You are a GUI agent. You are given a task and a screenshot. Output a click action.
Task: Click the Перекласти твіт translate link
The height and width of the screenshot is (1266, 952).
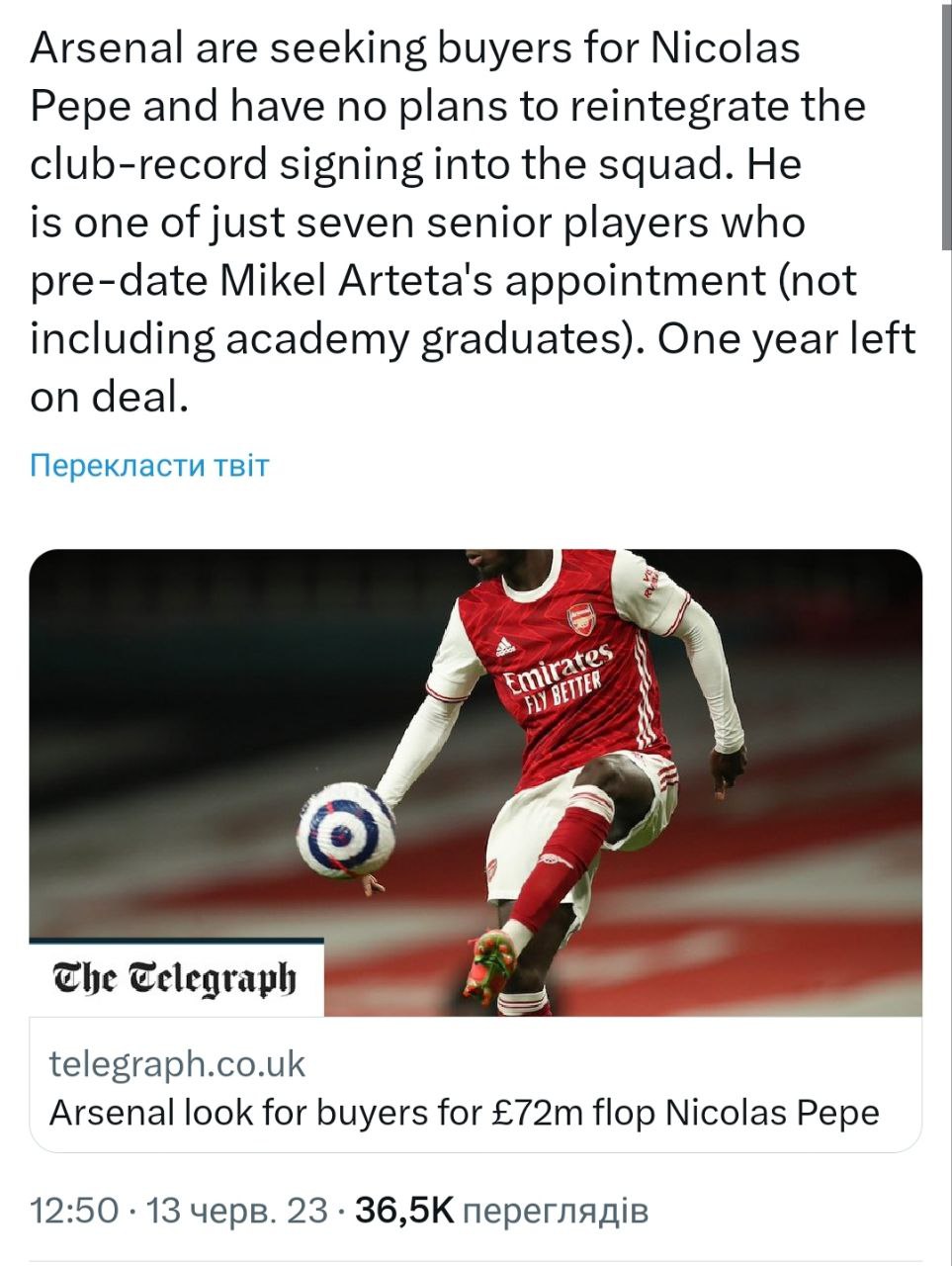[149, 465]
